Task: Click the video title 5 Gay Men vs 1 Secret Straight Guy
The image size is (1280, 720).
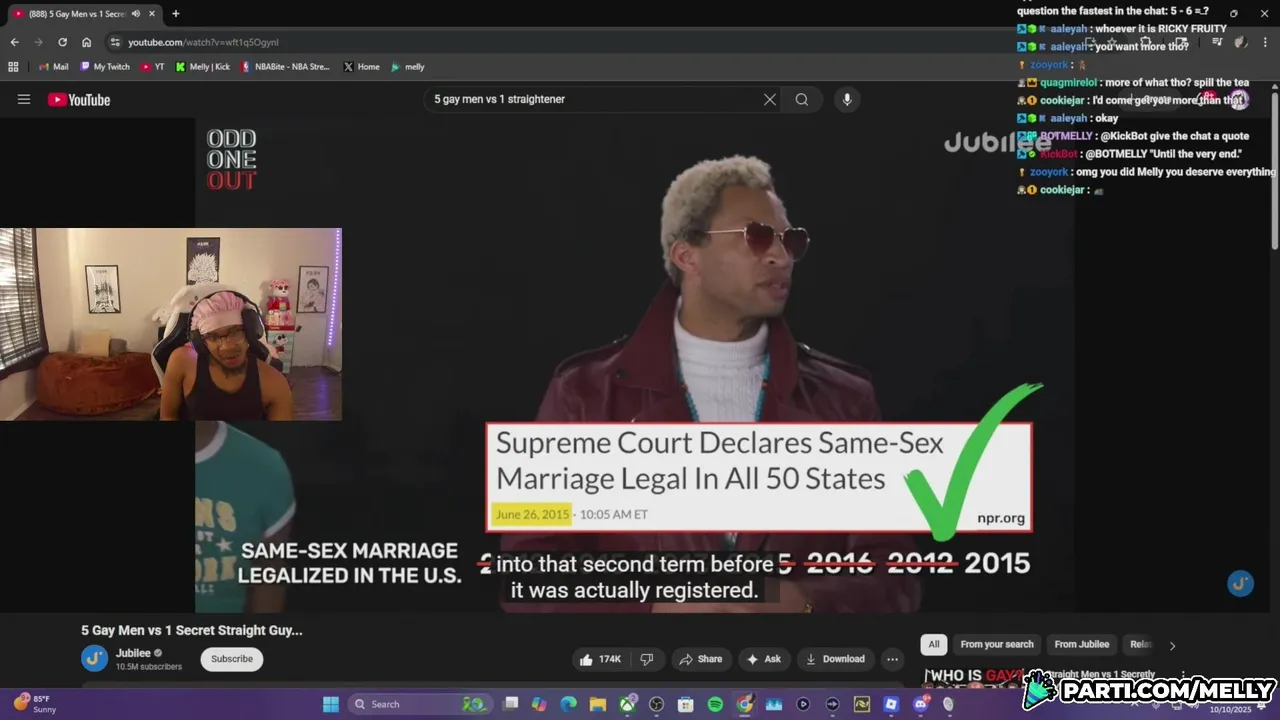Action: coord(192,630)
